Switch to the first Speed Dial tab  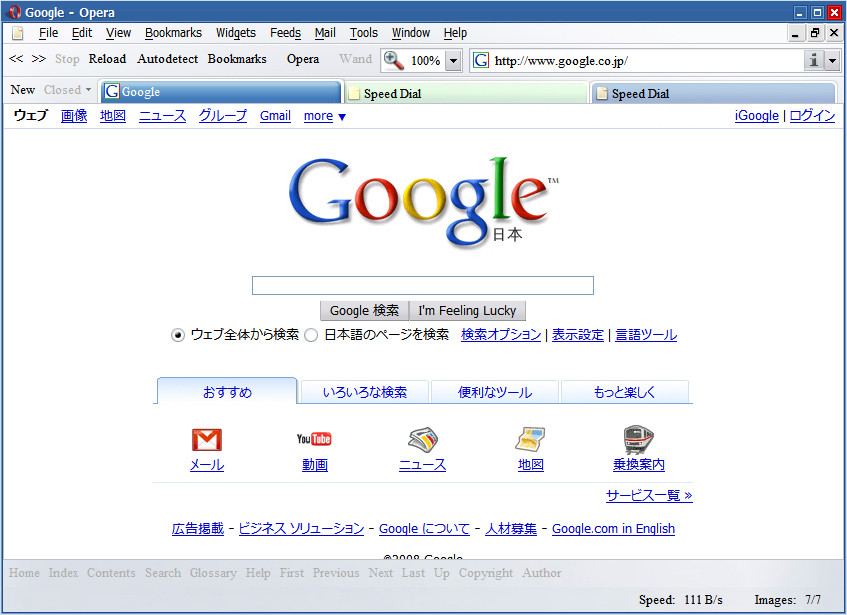pyautogui.click(x=467, y=93)
